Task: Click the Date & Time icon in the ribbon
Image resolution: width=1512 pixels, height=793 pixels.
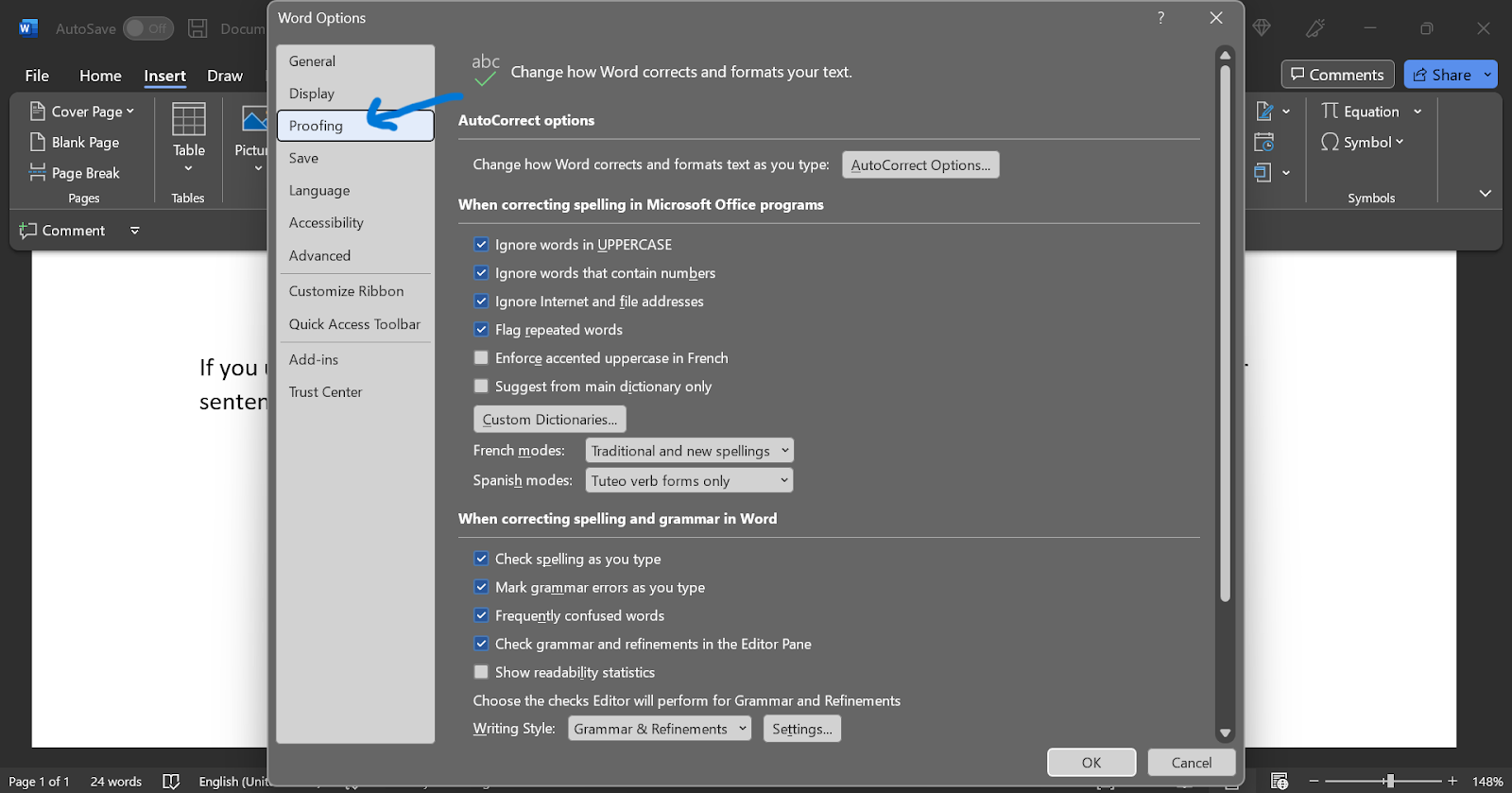Action: [x=1264, y=143]
